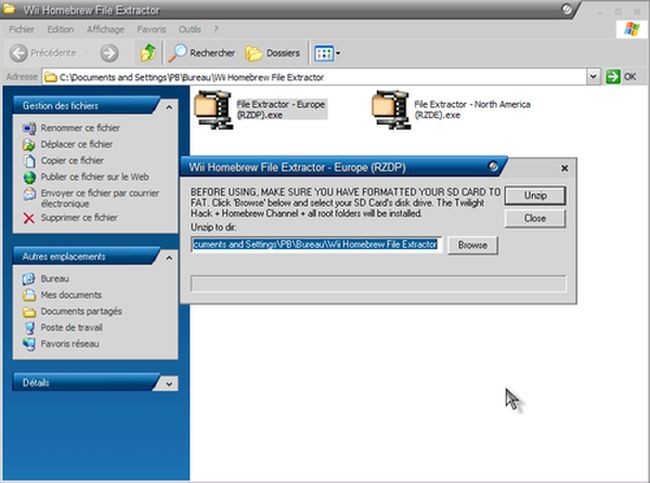This screenshot has width=650, height=483.
Task: Open the Fichier menu
Action: click(x=22, y=29)
